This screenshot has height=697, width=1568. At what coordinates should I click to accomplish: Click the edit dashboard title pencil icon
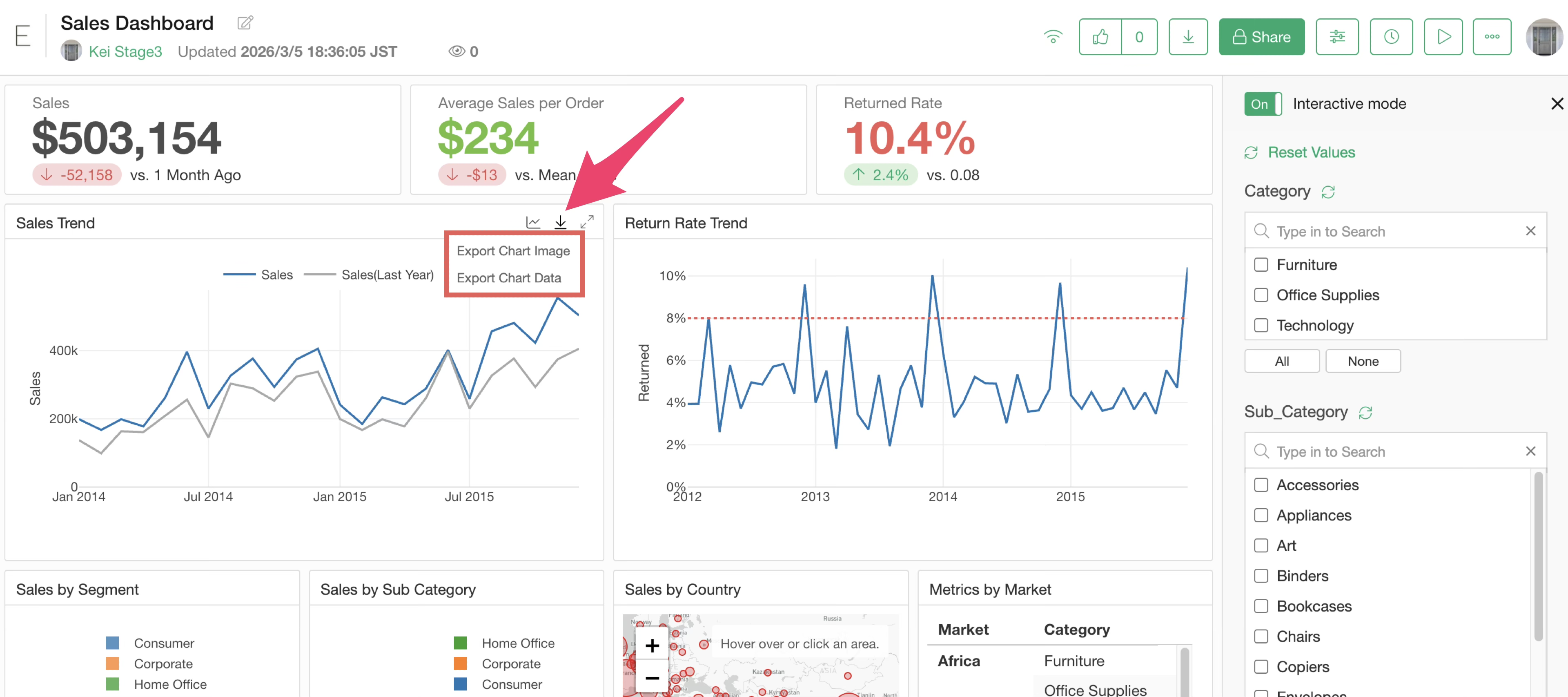coord(245,23)
